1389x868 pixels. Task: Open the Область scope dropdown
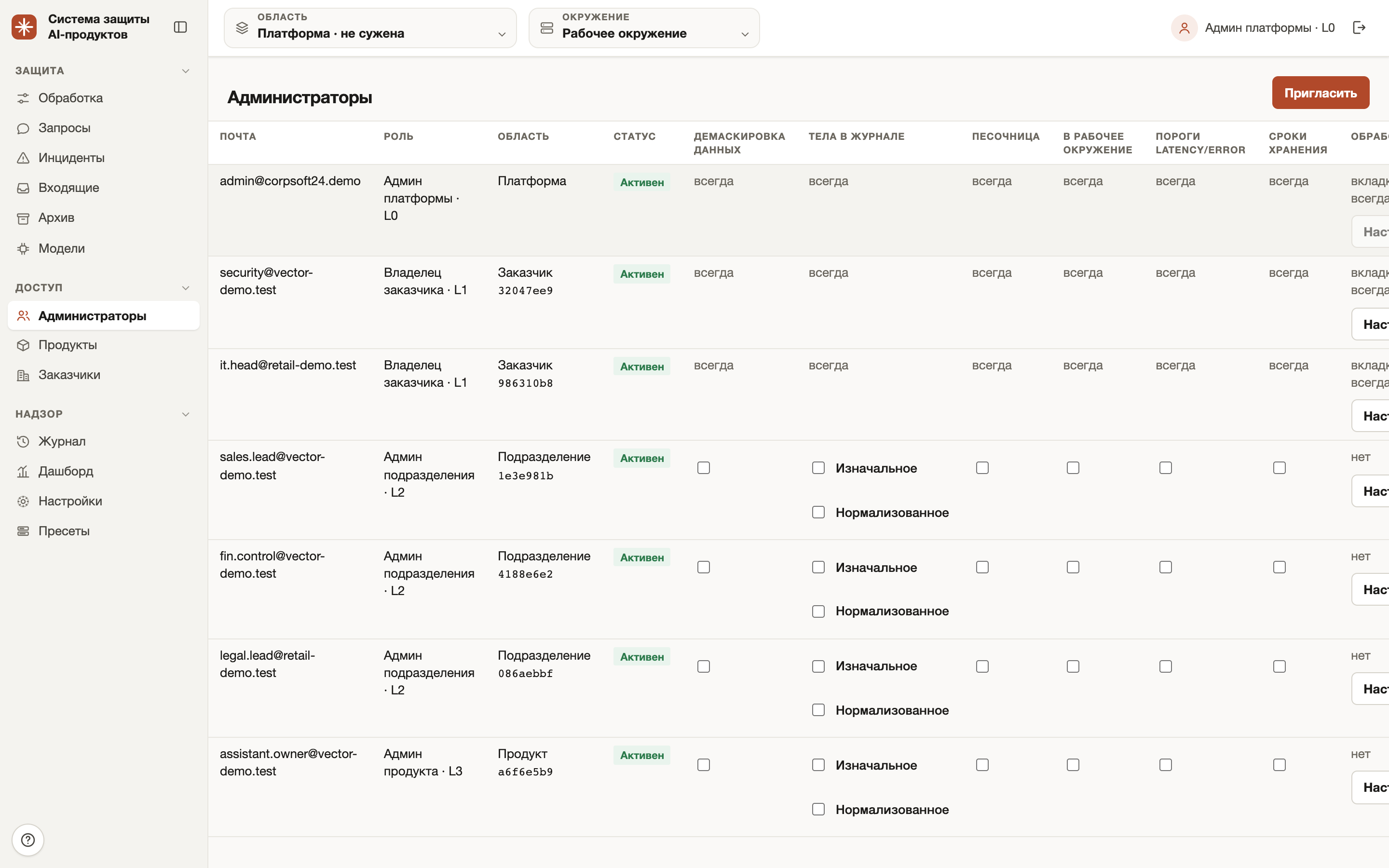(370, 27)
